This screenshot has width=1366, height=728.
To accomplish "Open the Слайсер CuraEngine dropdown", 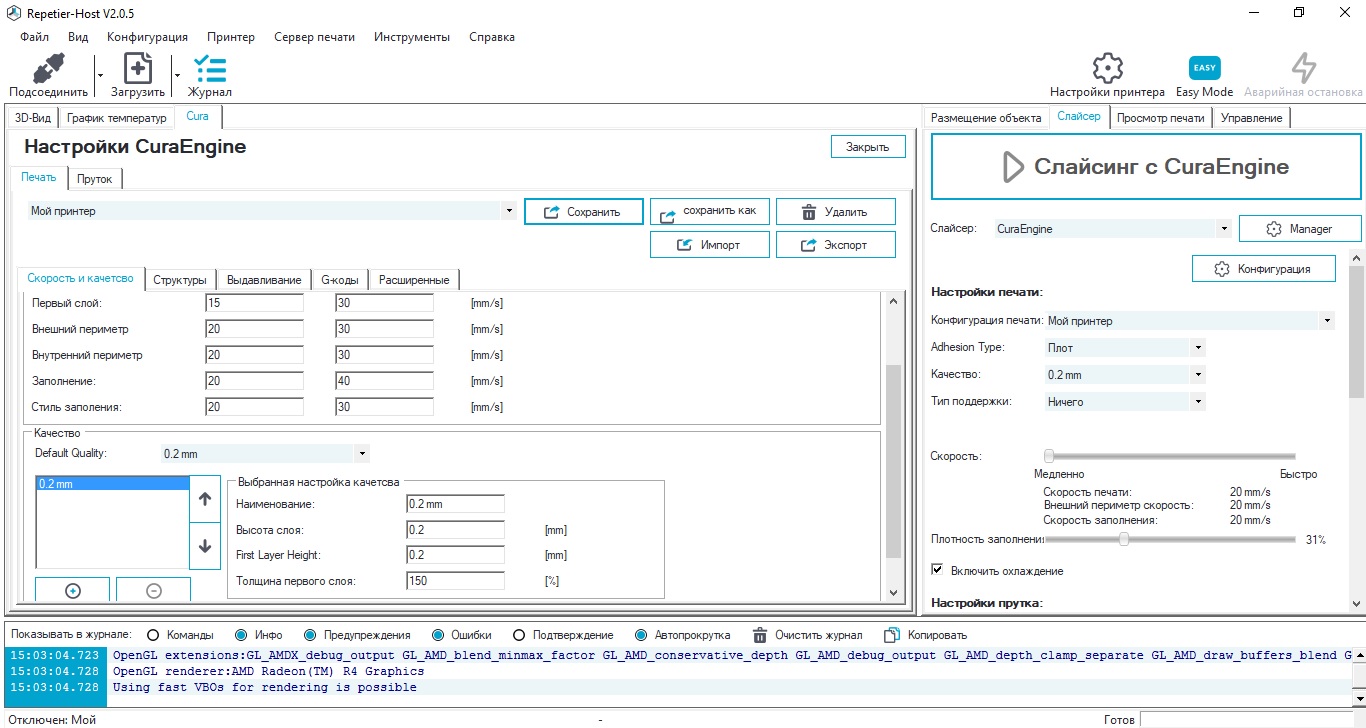I will click(x=1223, y=229).
